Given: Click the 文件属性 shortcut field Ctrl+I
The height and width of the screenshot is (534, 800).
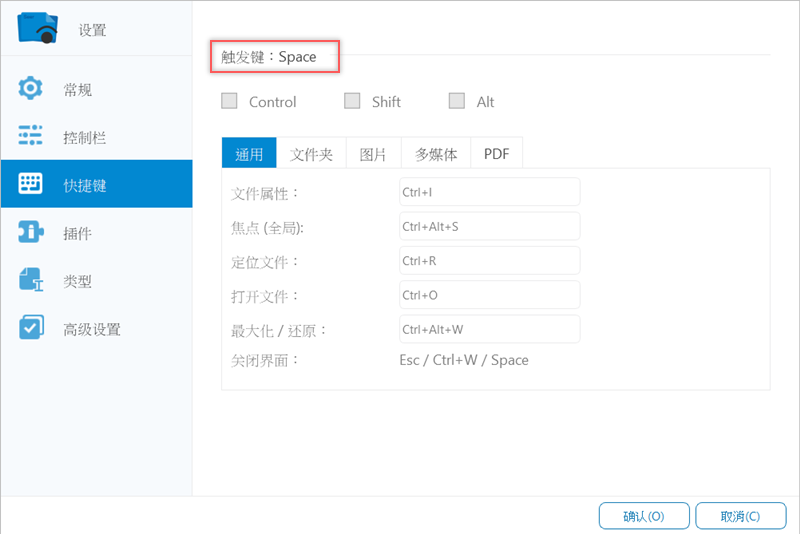Looking at the screenshot, I should [x=489, y=192].
